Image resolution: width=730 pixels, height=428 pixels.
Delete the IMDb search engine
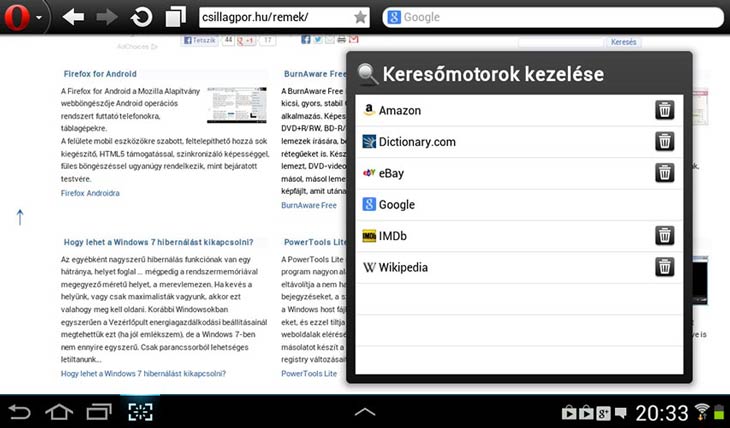click(664, 236)
